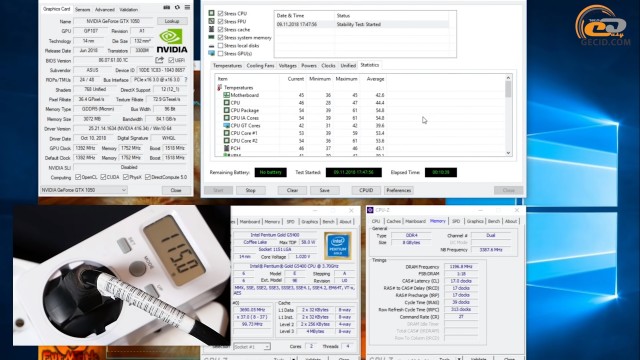Click the cache chip icon beside Stress cache
Image resolution: width=640 pixels, height=360 pixels.
tap(211, 29)
